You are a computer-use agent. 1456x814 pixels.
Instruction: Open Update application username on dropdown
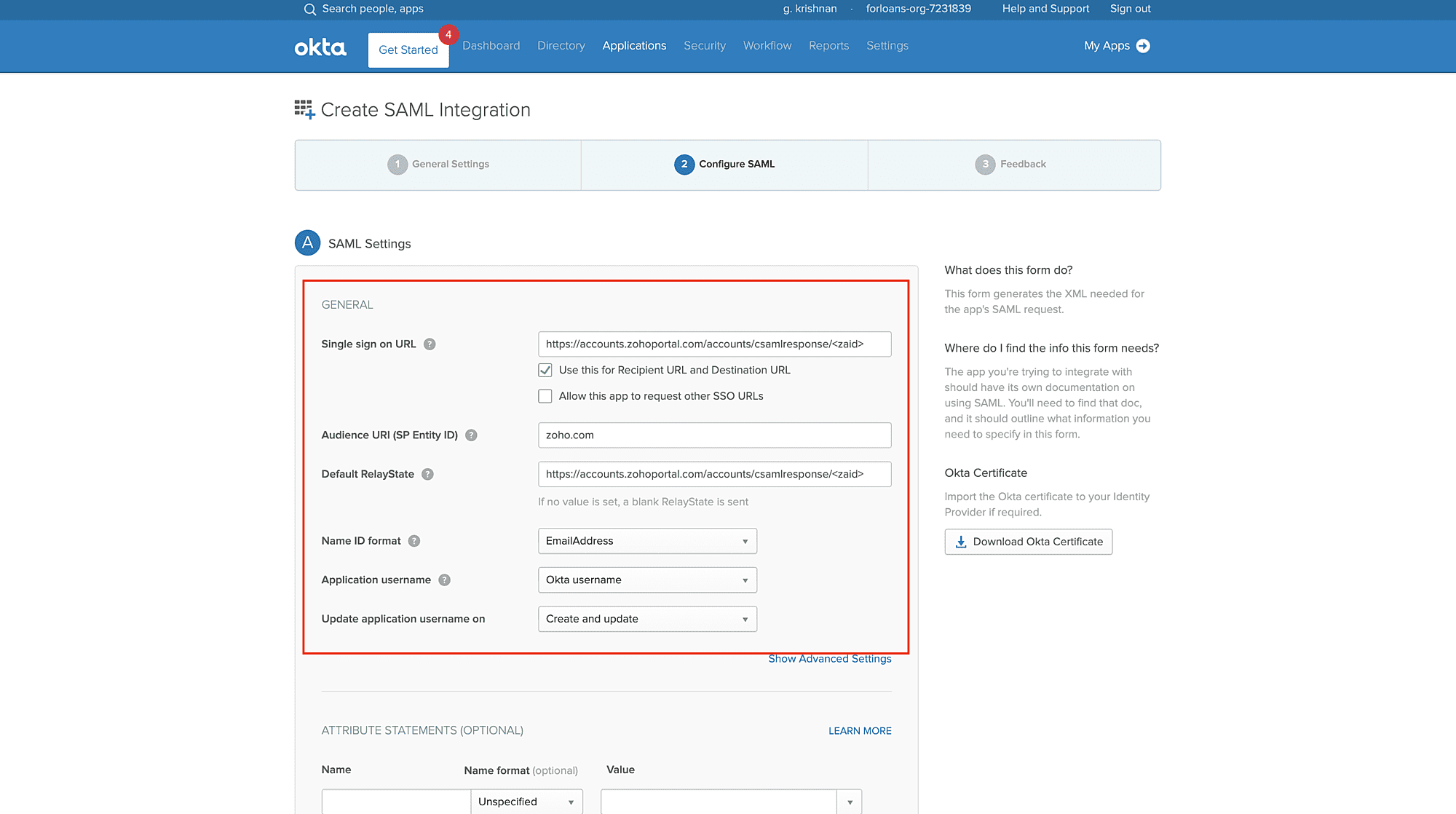coord(647,619)
